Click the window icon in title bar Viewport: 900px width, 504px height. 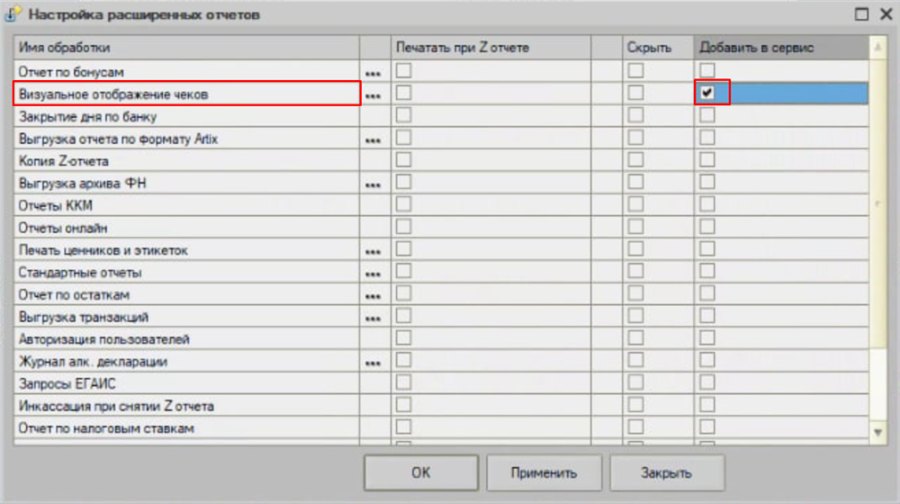click(x=11, y=14)
